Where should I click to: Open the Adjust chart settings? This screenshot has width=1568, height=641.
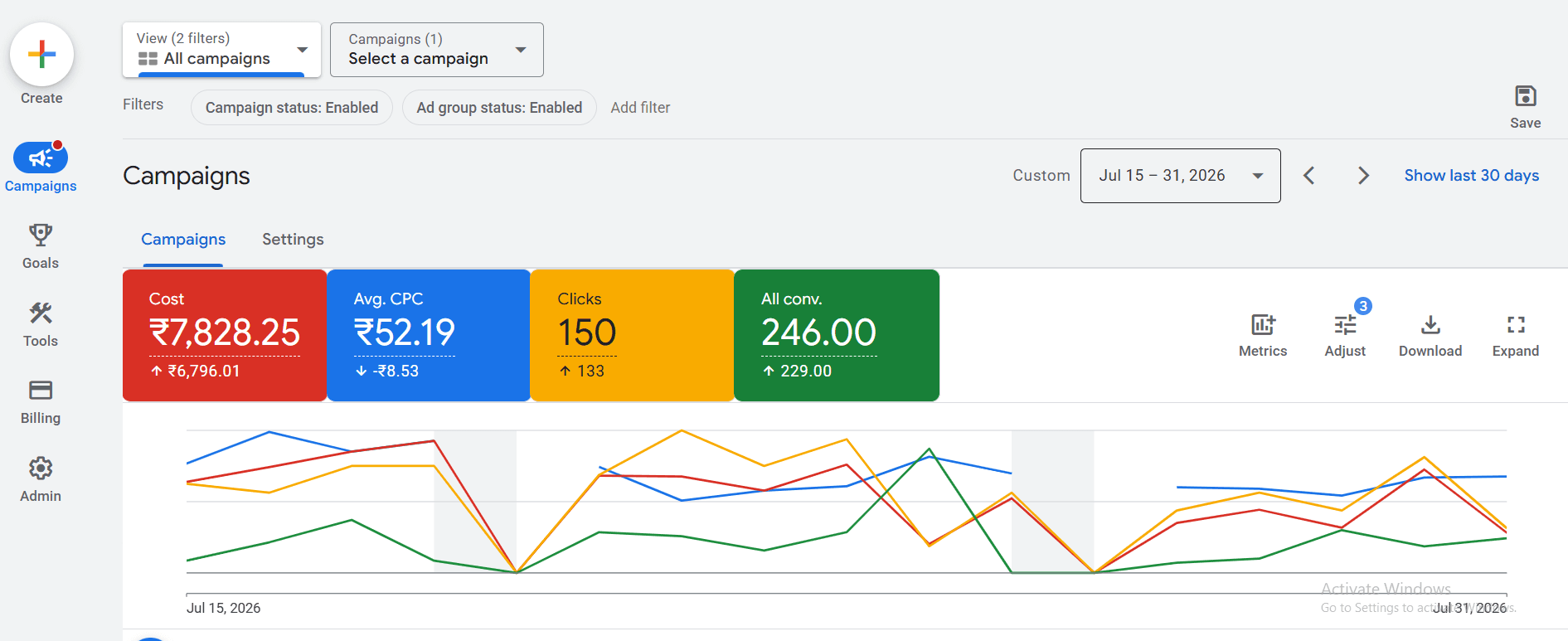tap(1345, 335)
